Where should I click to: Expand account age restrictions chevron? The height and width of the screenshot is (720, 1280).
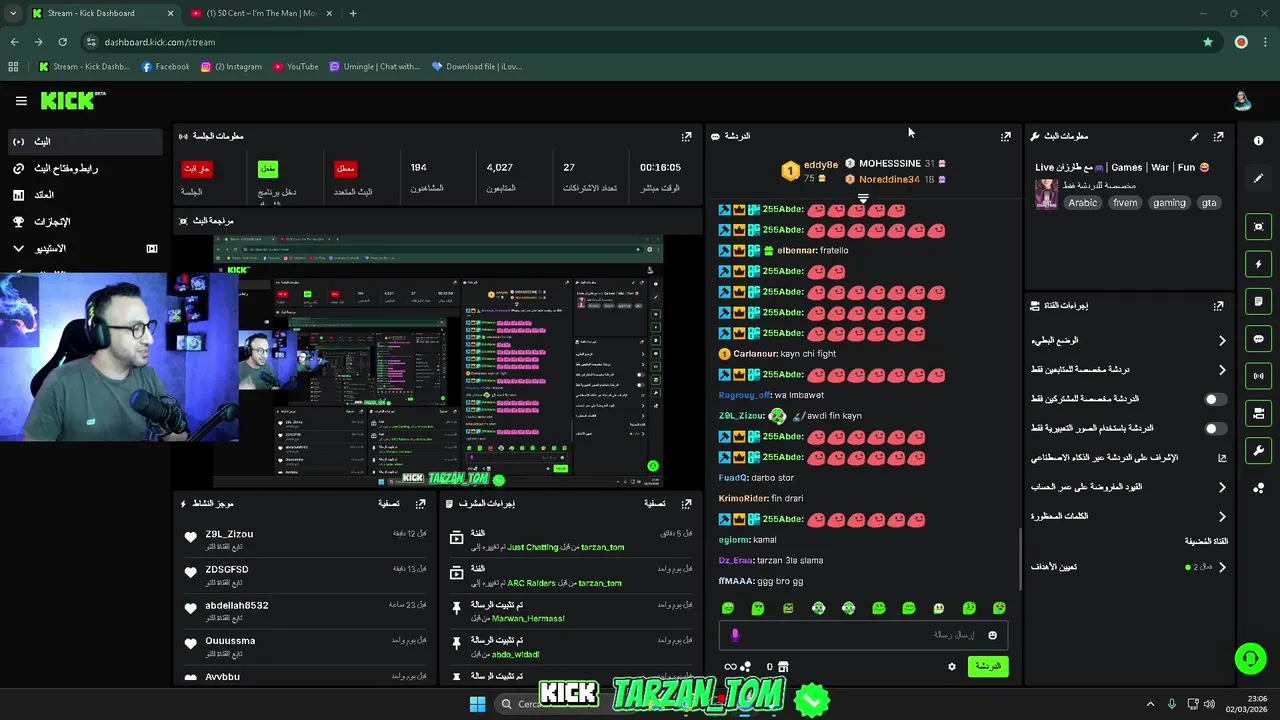pos(1222,487)
